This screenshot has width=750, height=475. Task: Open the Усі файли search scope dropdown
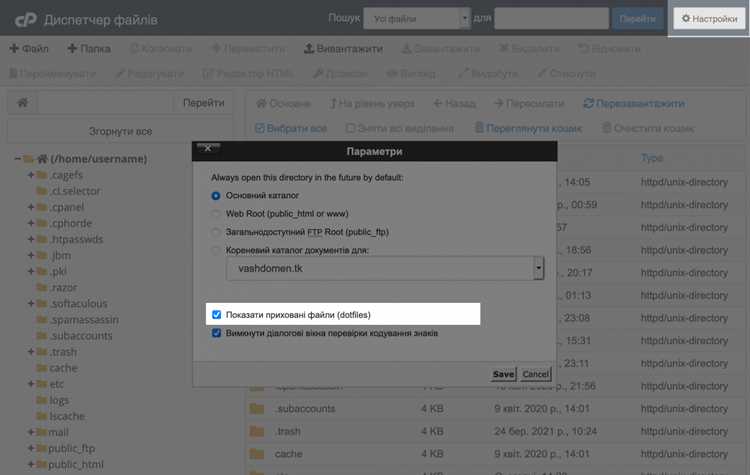[x=417, y=19]
